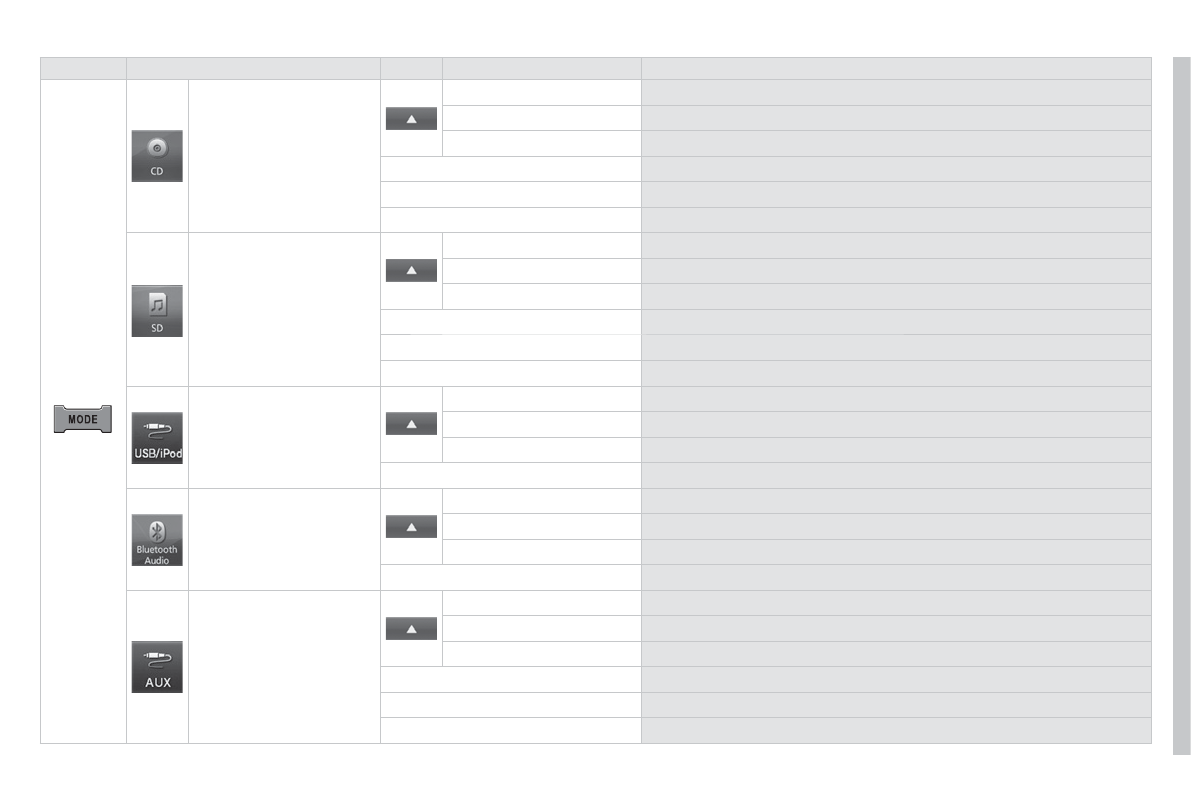Select the top row beside the CD up arrow

[x=541, y=93]
